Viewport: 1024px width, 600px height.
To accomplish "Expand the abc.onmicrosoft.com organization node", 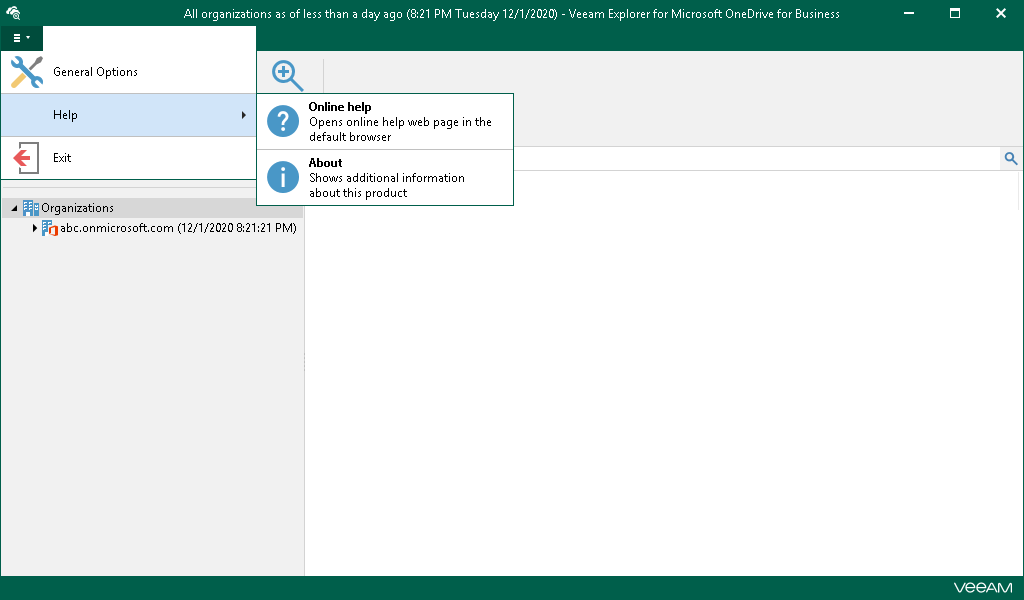I will 35,228.
